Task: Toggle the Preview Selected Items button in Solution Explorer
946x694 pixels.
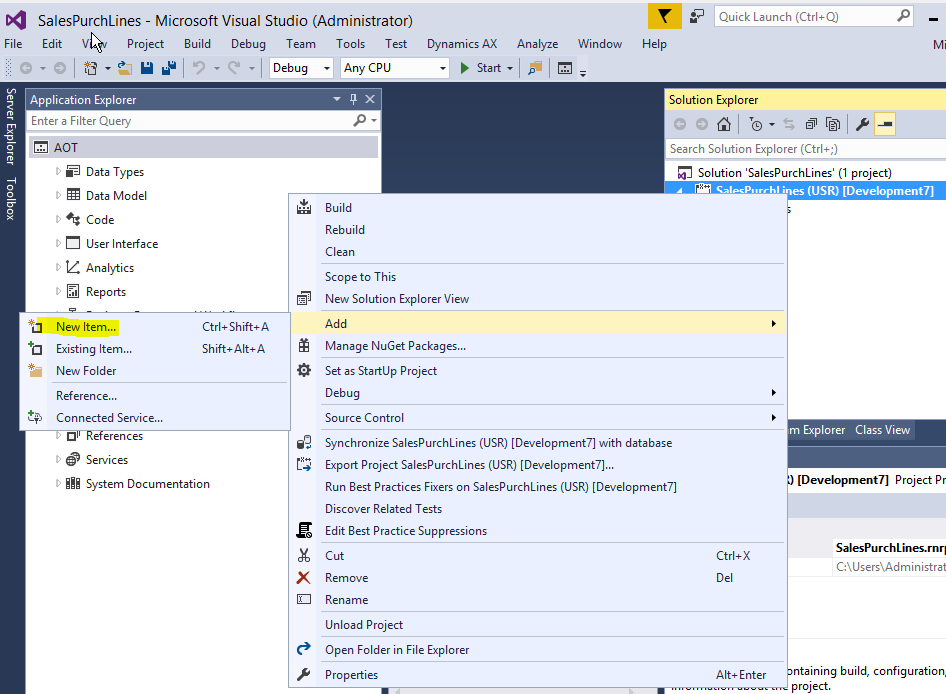Action: (x=884, y=123)
